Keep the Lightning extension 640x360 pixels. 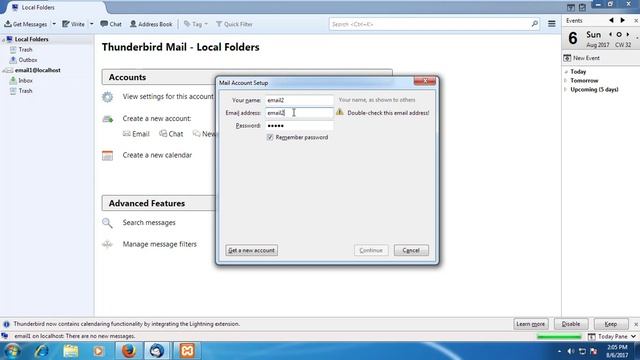click(611, 324)
